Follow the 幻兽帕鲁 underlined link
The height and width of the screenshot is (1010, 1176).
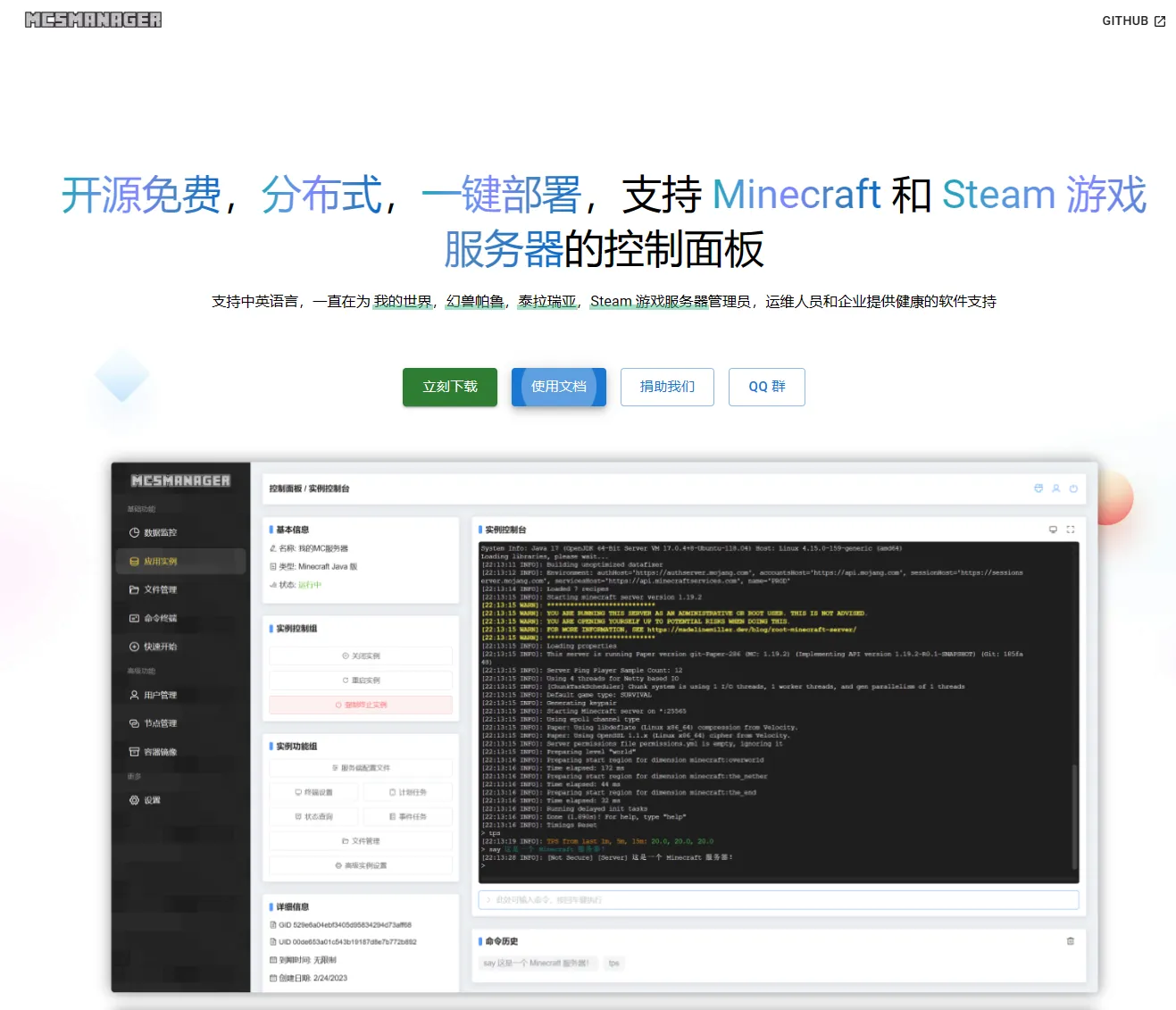click(x=475, y=302)
